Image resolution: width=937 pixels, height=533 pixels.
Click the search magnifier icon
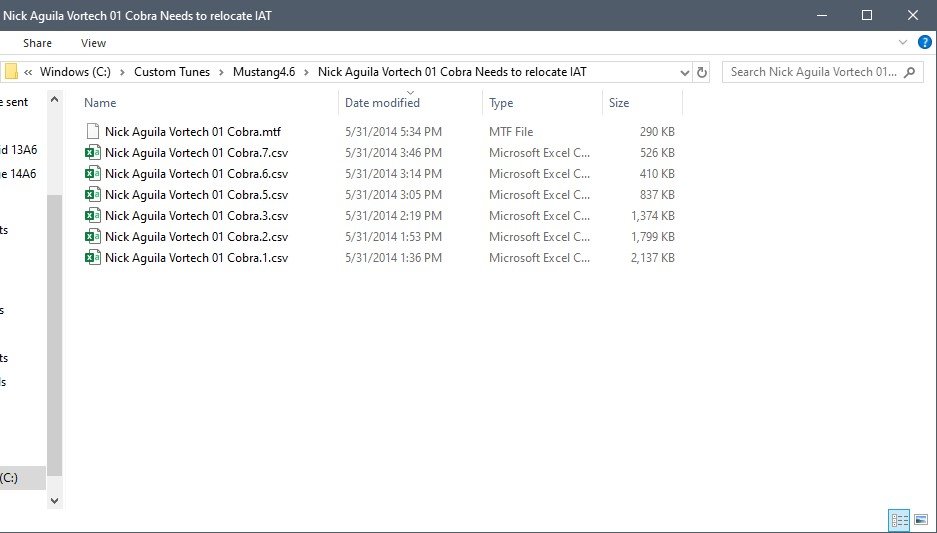click(x=909, y=72)
